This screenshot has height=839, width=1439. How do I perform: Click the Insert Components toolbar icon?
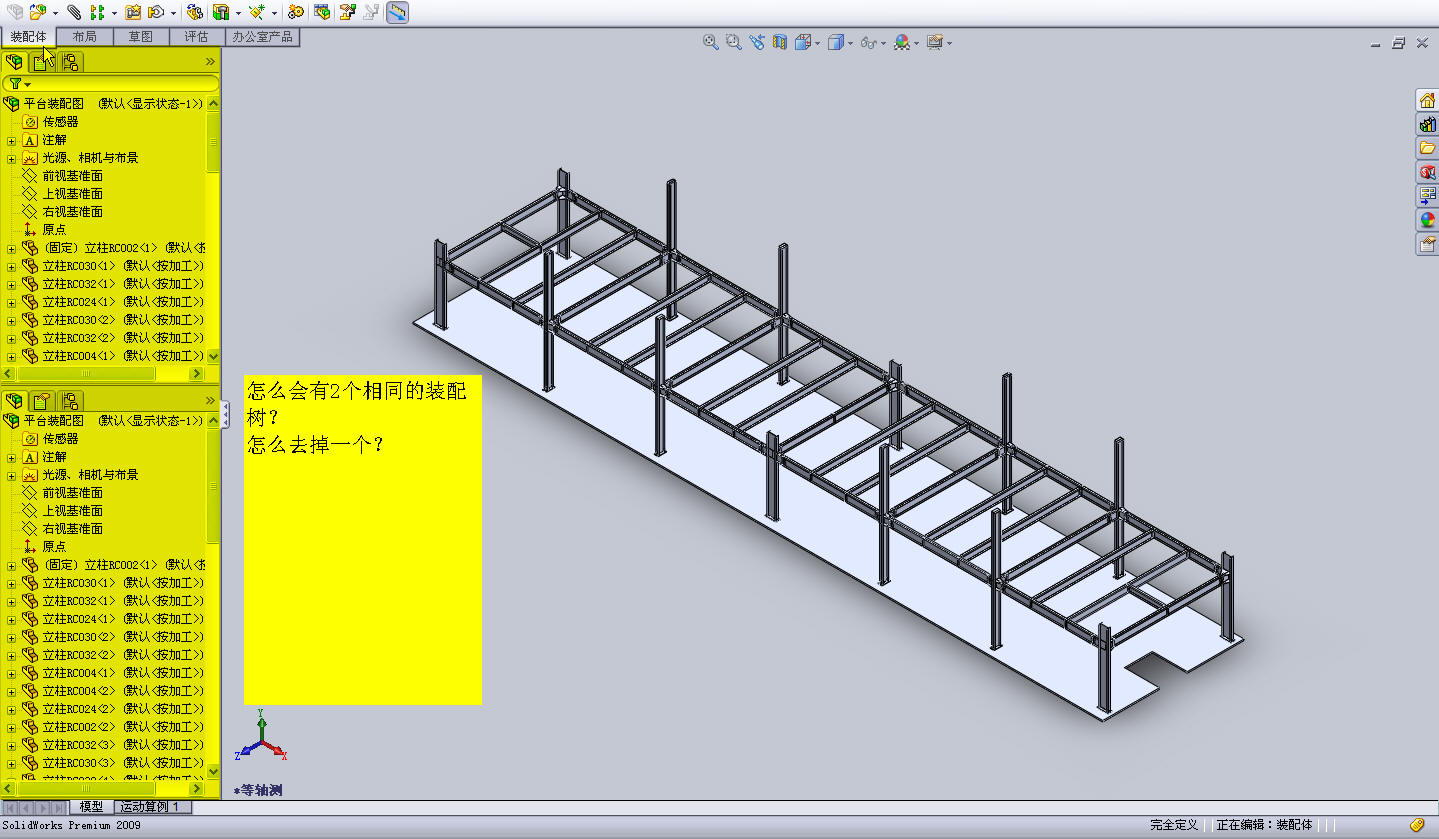point(37,12)
